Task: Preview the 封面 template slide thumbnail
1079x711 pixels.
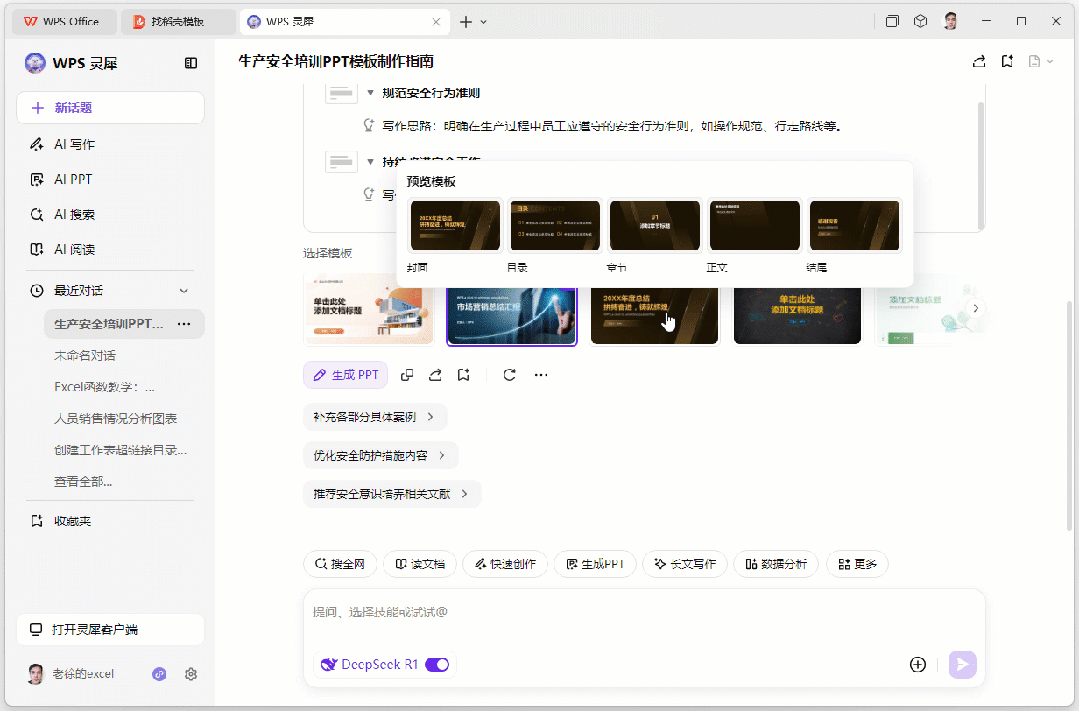Action: click(x=455, y=226)
